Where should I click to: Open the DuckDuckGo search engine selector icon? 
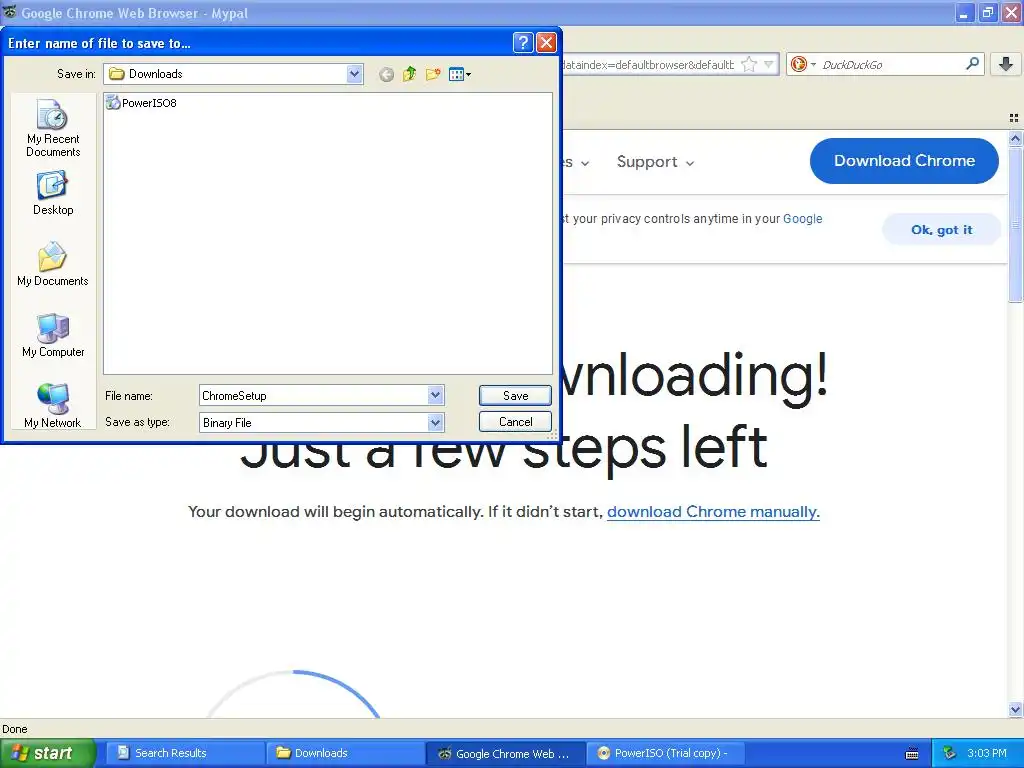tap(803, 64)
